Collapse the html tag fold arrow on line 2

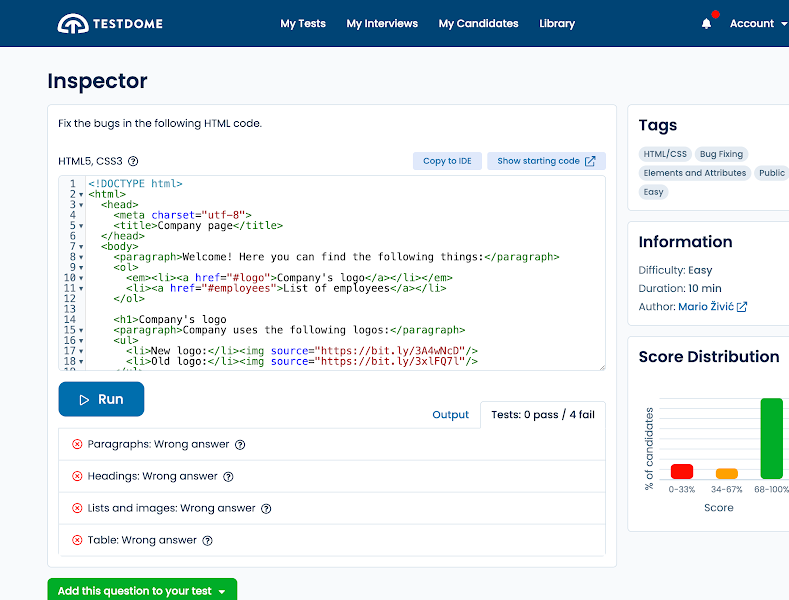(x=81, y=194)
